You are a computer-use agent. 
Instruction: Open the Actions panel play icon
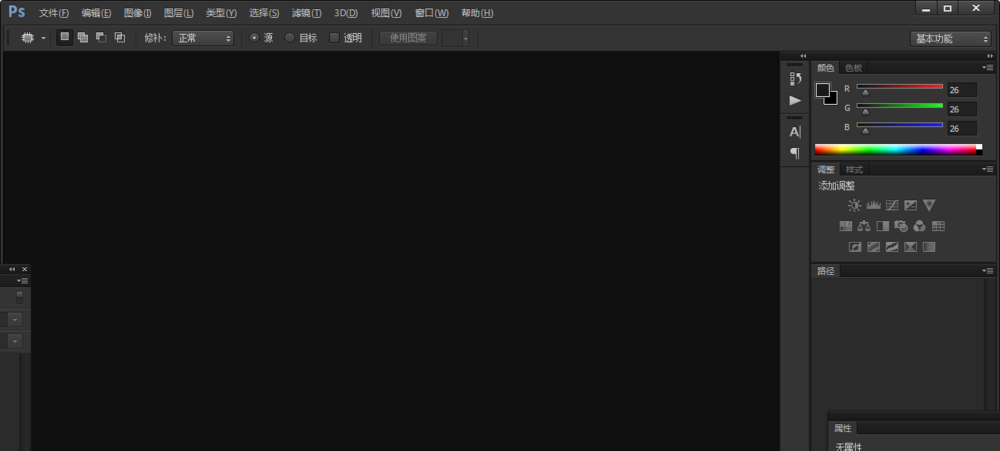click(795, 100)
